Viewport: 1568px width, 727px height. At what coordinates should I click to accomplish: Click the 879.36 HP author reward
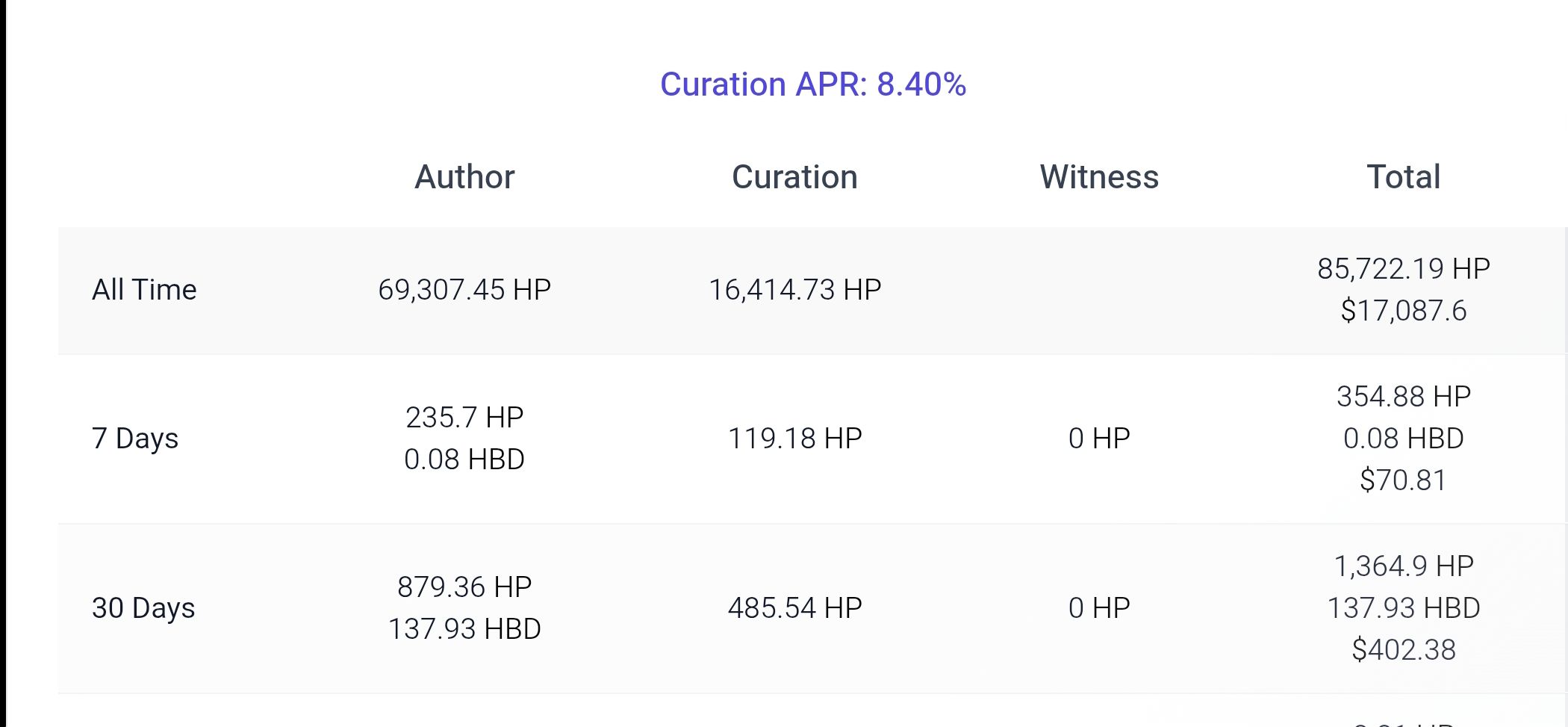[x=464, y=587]
